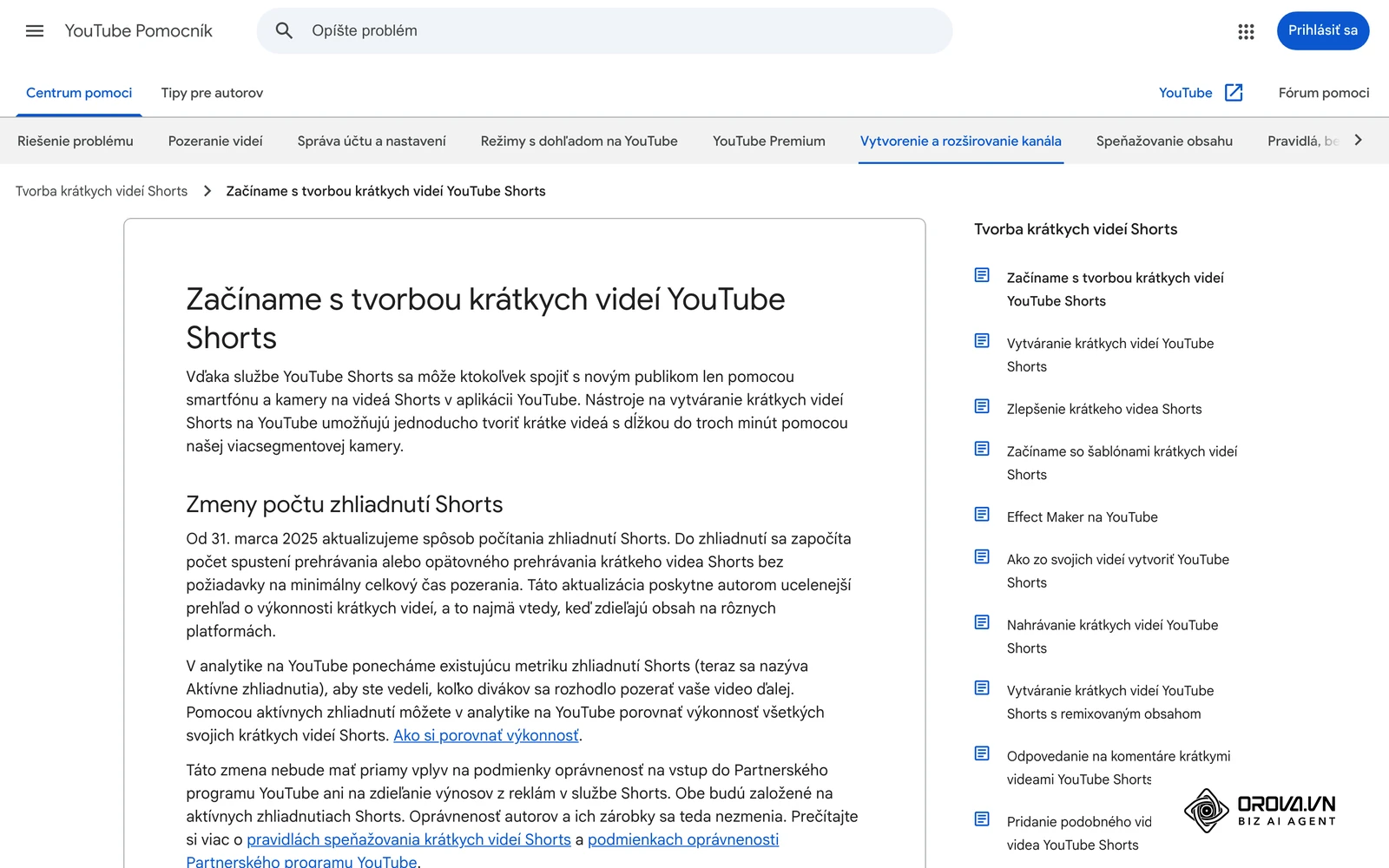This screenshot has height=868, width=1389.
Task: Open sidebar Odpovedanie na komentáre krátkymi videami
Action: coord(1119,767)
